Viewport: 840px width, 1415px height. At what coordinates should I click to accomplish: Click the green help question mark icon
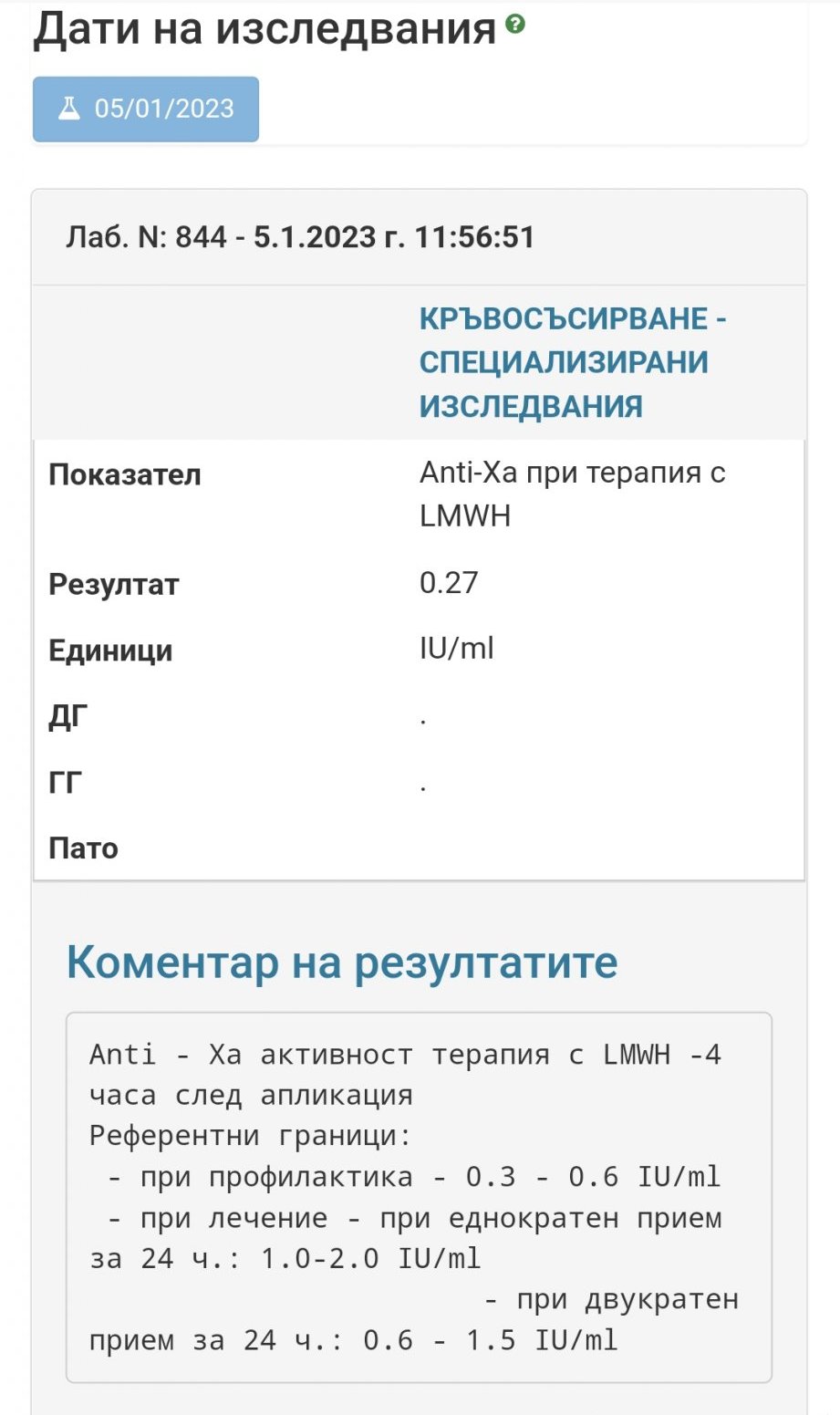(x=515, y=25)
